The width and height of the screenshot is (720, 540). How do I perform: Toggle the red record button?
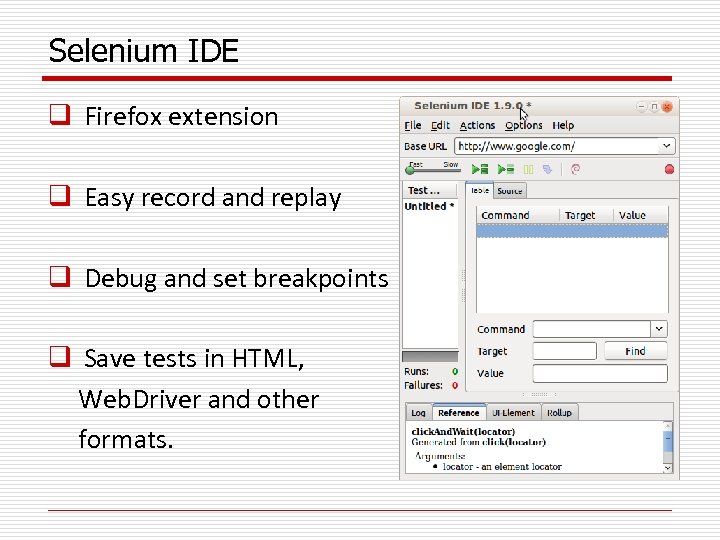click(669, 169)
